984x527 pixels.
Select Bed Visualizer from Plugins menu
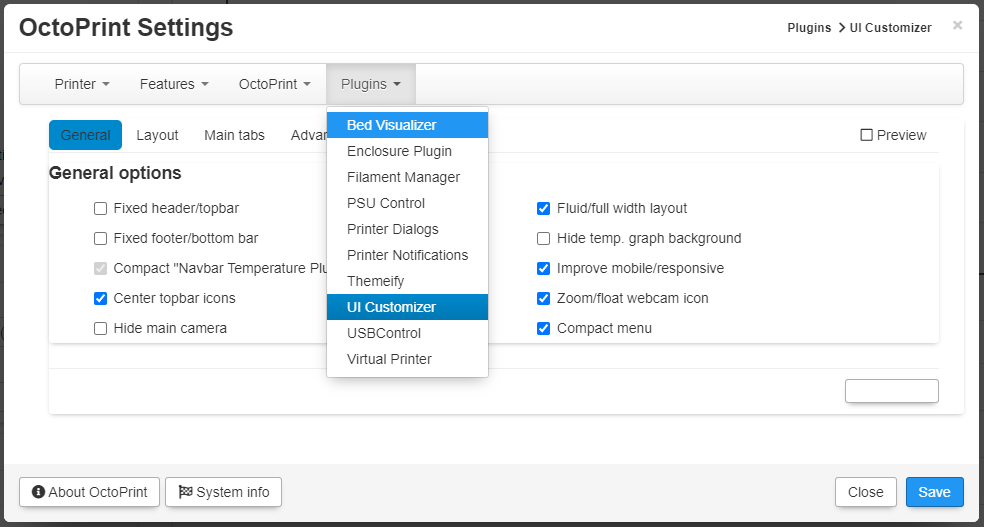click(x=407, y=125)
